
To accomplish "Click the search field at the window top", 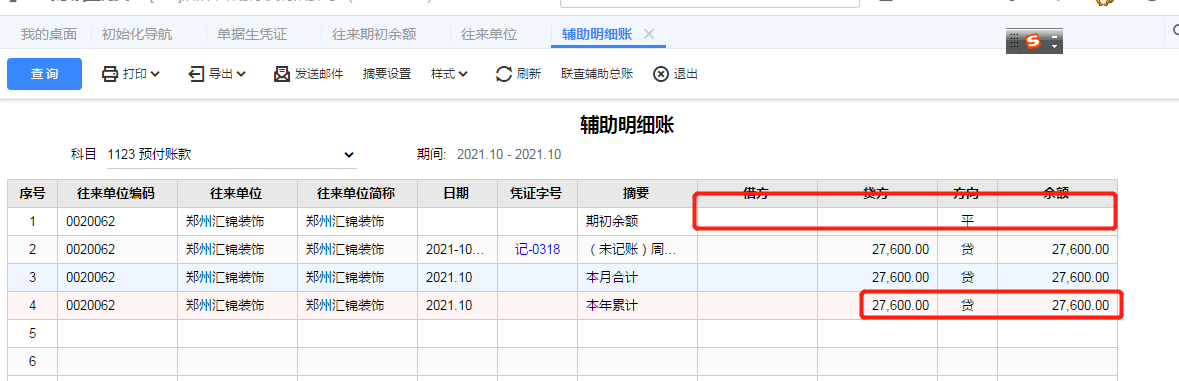I will pos(710,3).
